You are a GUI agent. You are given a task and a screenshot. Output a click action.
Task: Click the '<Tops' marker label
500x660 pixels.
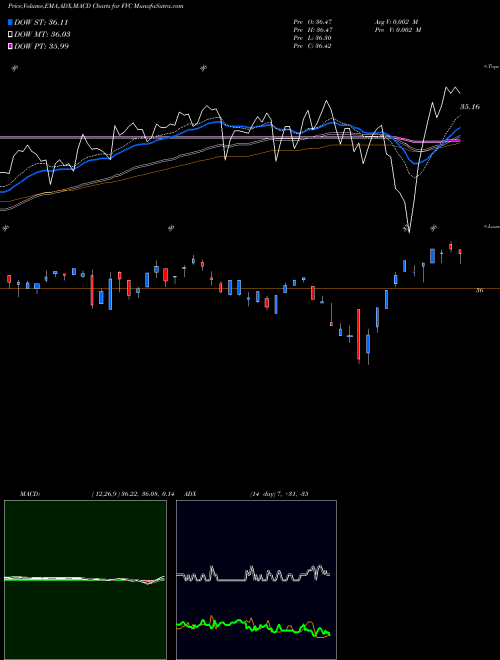click(492, 67)
